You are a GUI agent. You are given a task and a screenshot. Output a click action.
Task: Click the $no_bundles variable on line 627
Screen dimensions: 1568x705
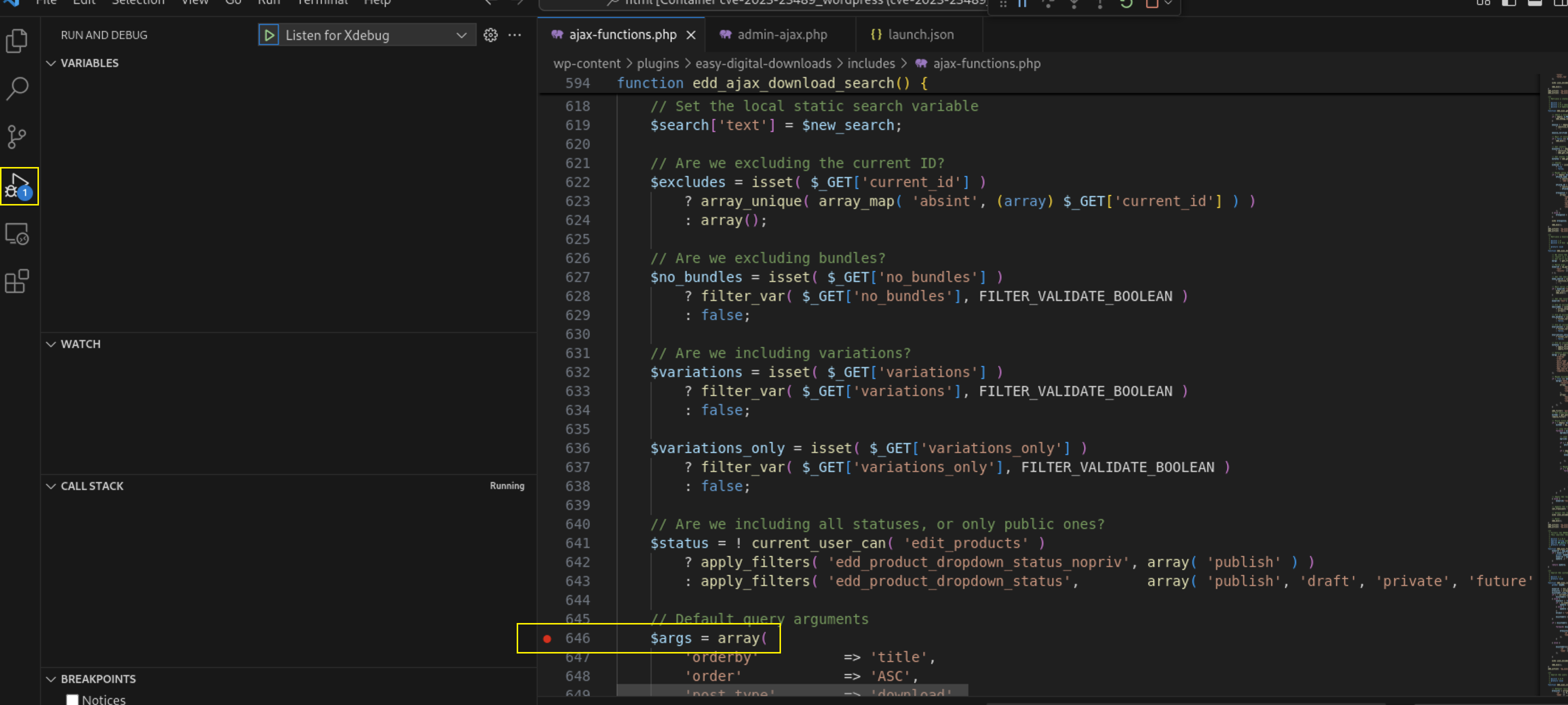pyautogui.click(x=697, y=277)
